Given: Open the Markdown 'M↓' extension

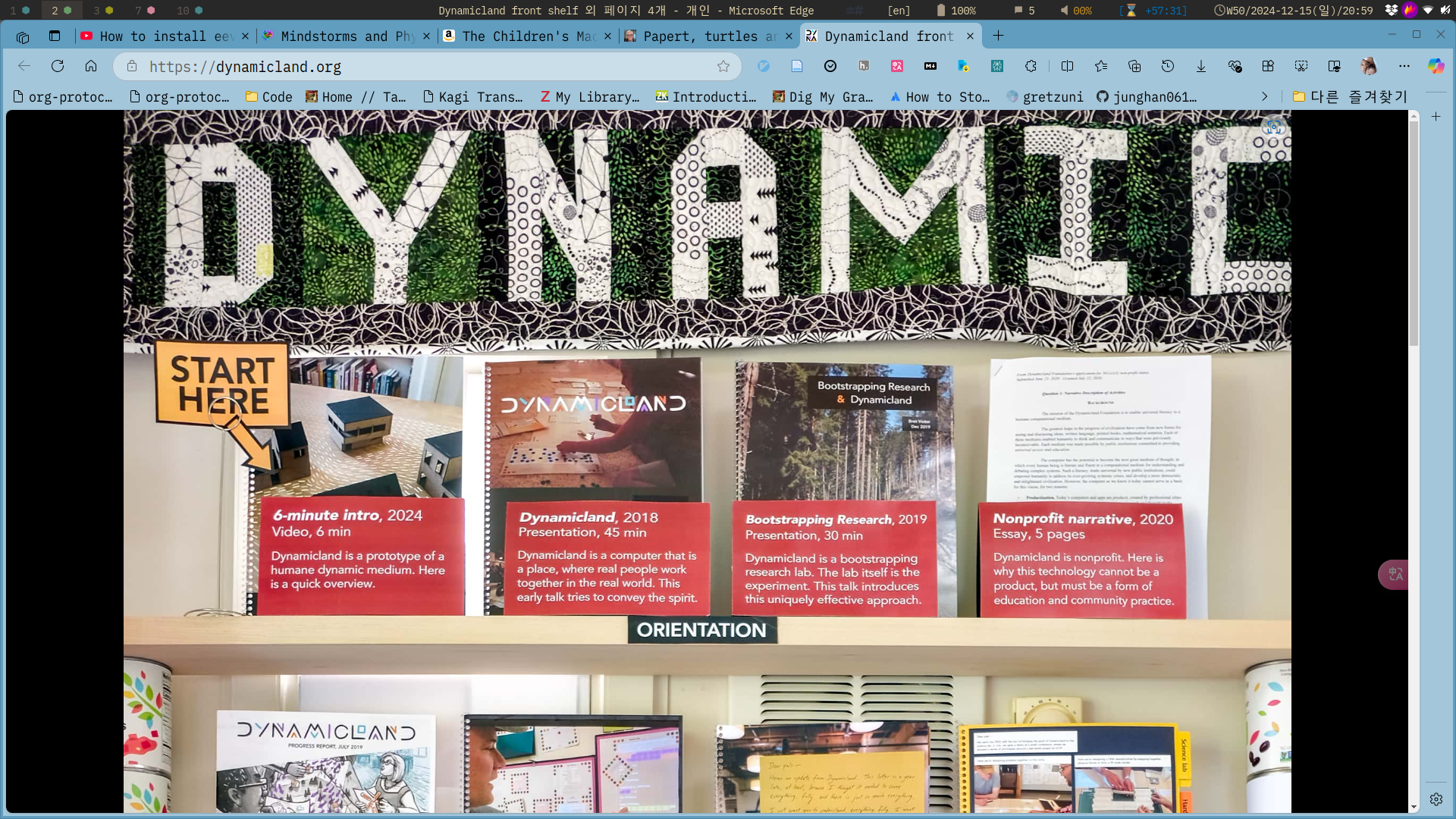Looking at the screenshot, I should click(930, 66).
